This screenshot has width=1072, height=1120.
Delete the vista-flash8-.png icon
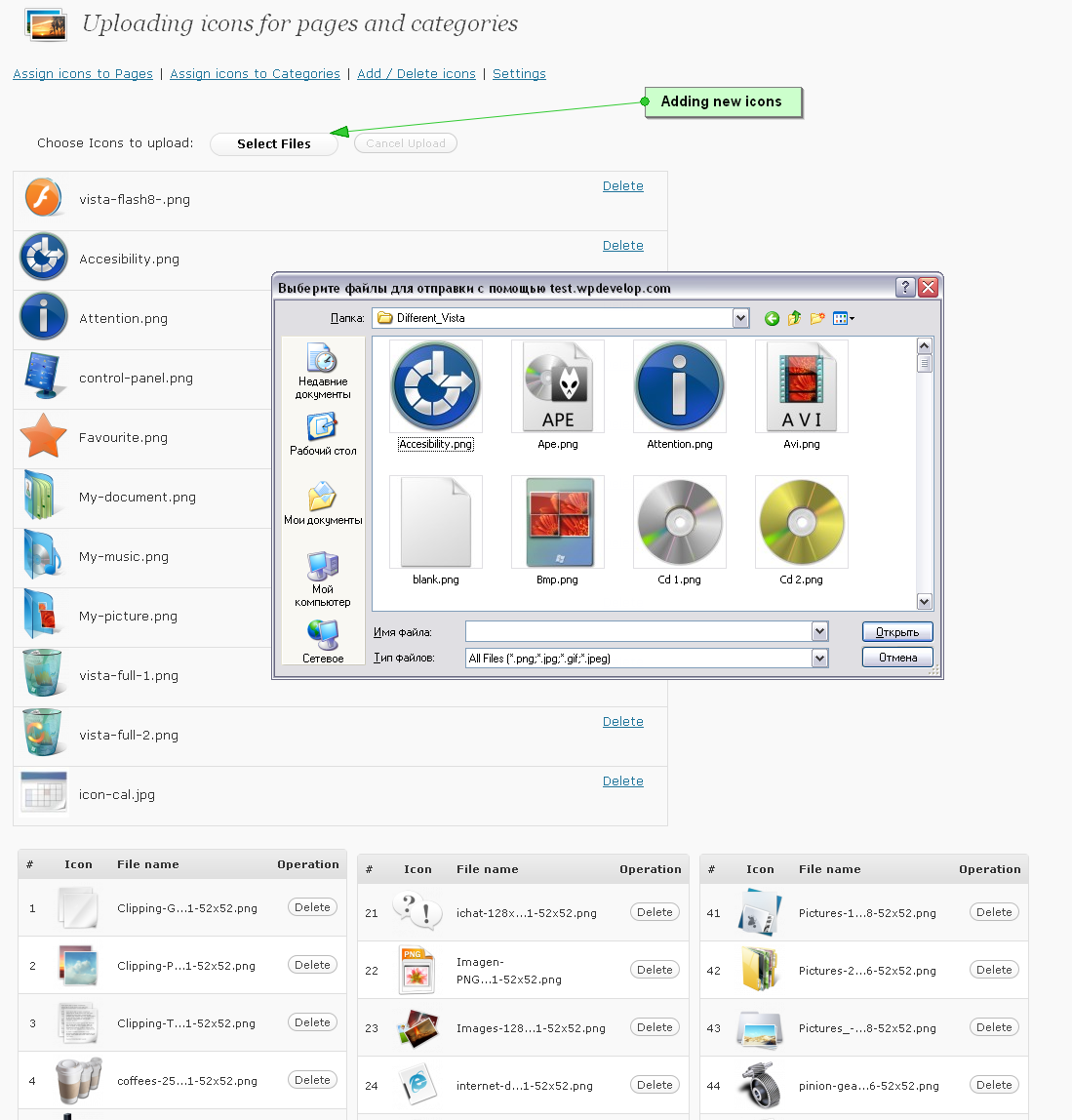(622, 186)
